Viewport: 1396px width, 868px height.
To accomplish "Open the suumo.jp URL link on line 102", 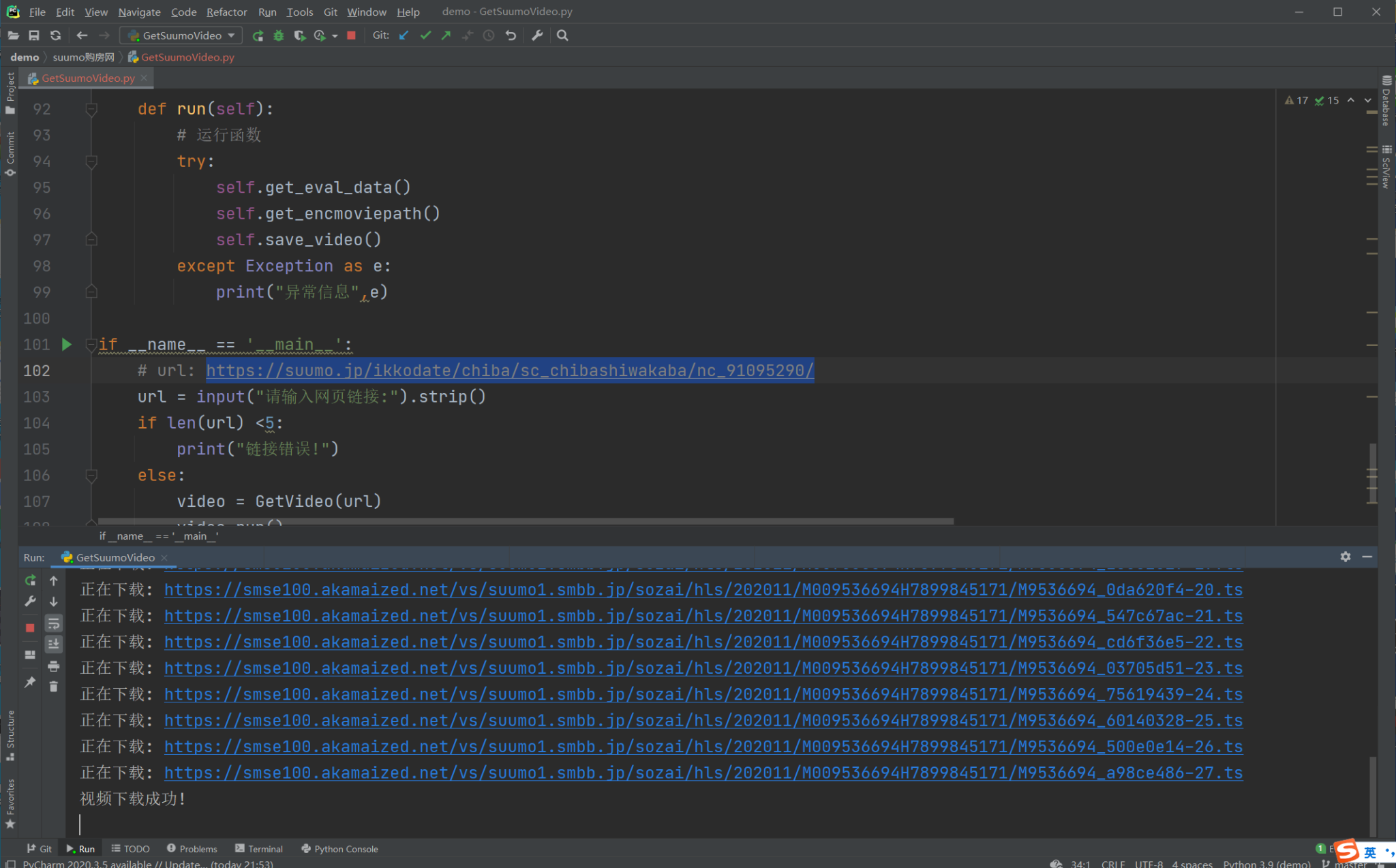I will tap(510, 371).
